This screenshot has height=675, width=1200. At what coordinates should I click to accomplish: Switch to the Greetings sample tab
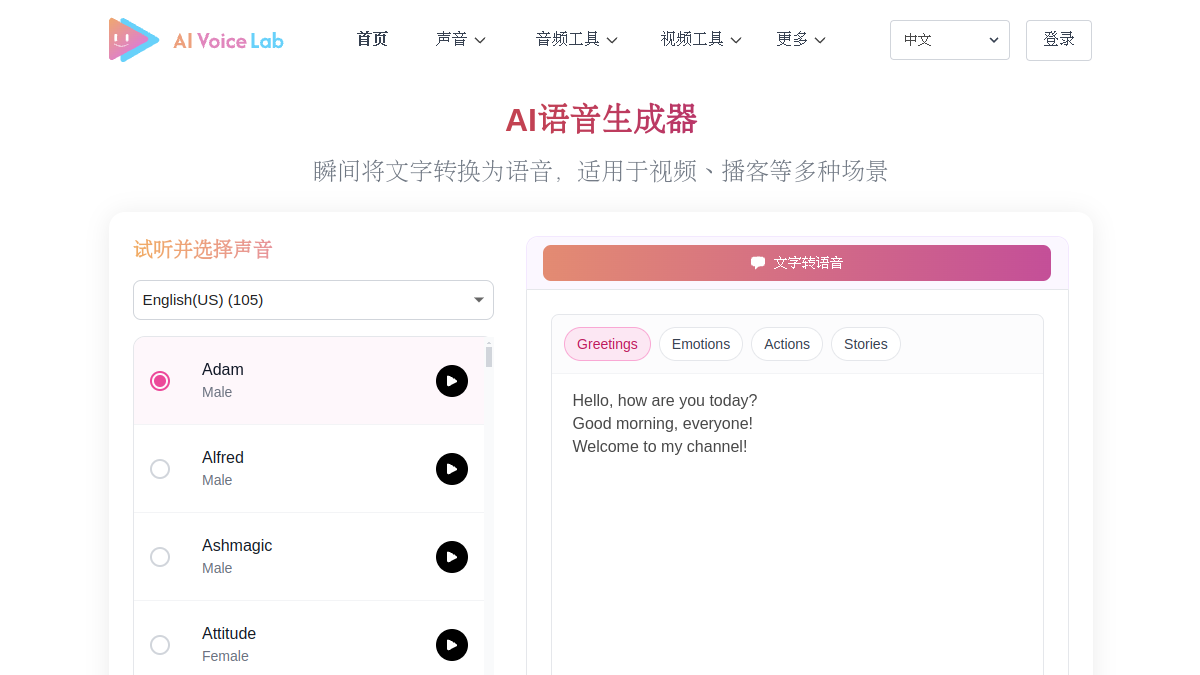[607, 344]
